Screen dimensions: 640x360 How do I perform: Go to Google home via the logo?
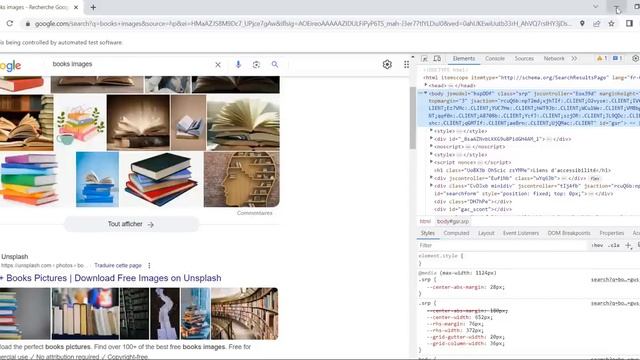click(x=11, y=65)
